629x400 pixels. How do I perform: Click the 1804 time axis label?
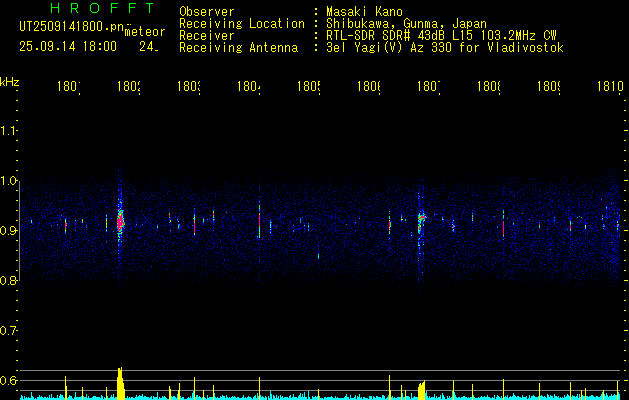click(249, 86)
